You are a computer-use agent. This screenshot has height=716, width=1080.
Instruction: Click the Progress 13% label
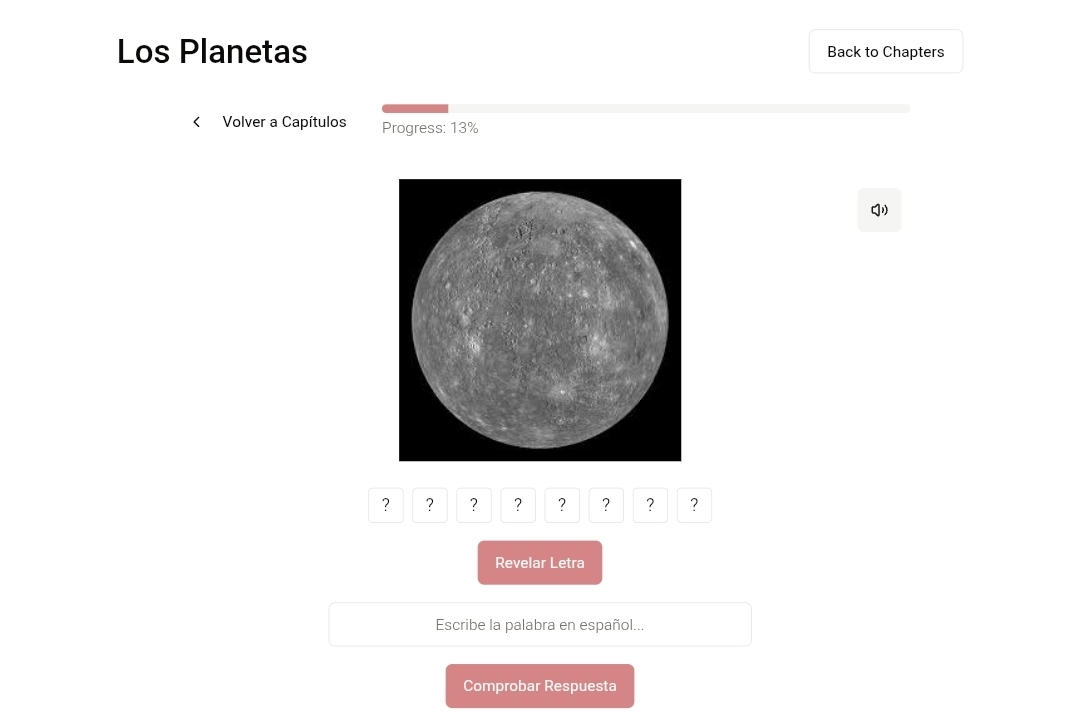(x=430, y=128)
